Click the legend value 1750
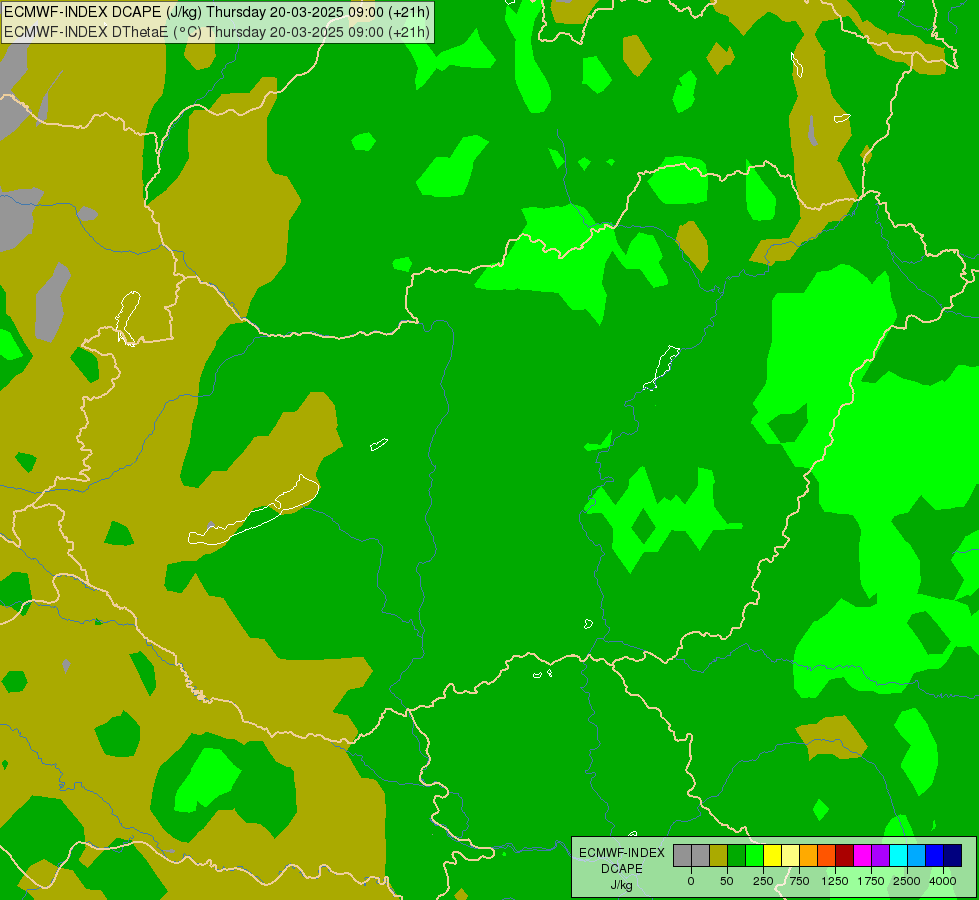979x900 pixels. coord(871,881)
